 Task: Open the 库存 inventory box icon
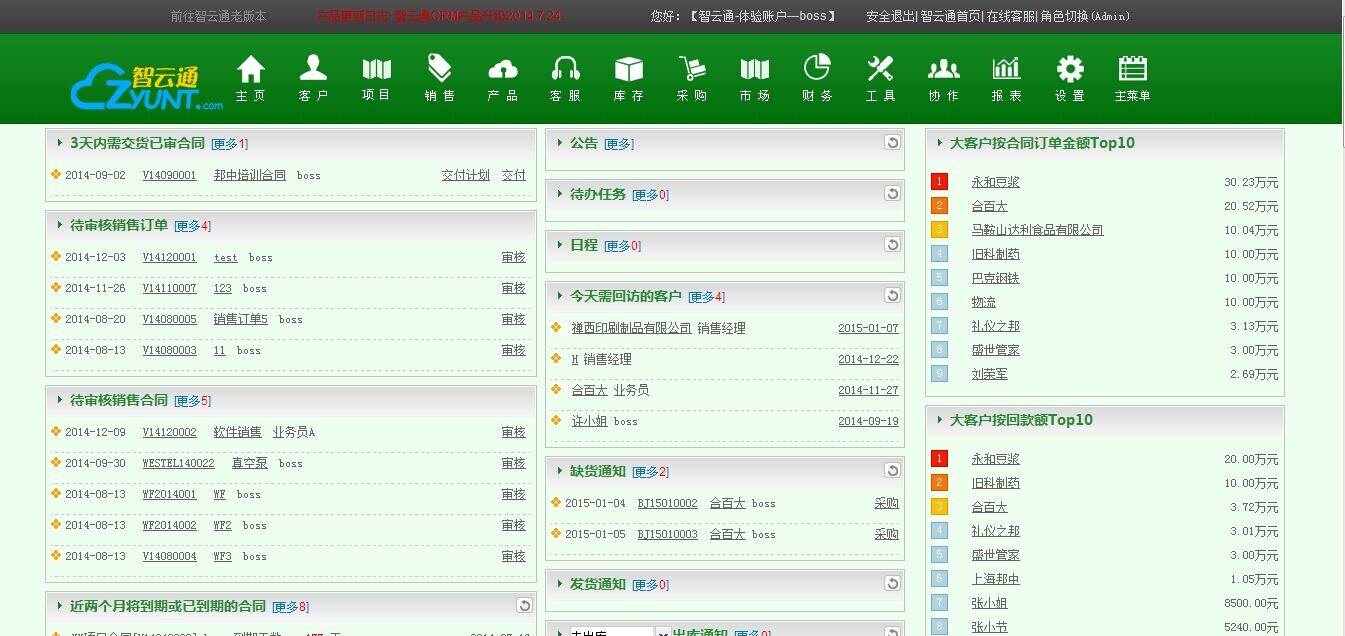pyautogui.click(x=629, y=78)
